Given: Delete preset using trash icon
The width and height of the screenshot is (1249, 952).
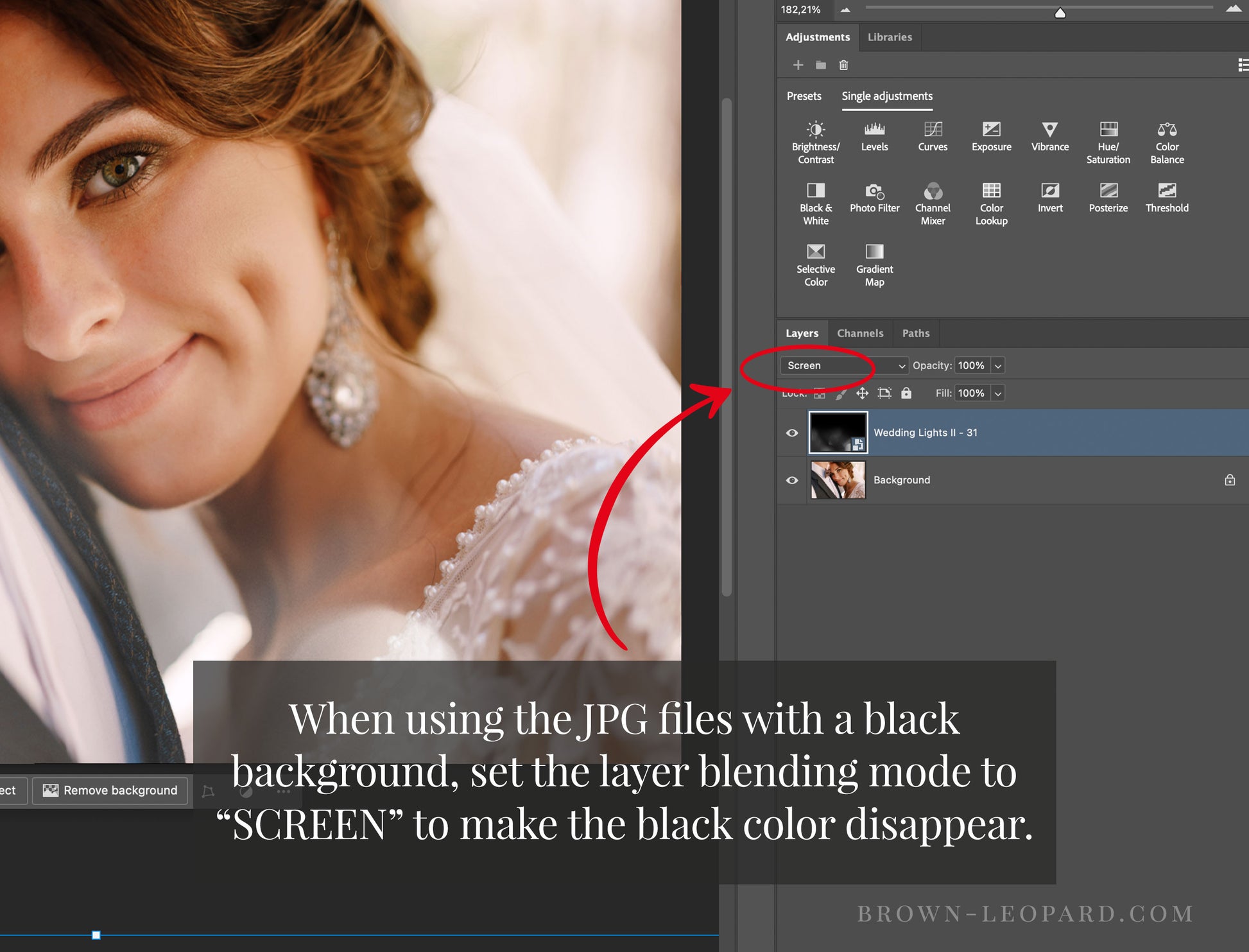Looking at the screenshot, I should coord(843,65).
